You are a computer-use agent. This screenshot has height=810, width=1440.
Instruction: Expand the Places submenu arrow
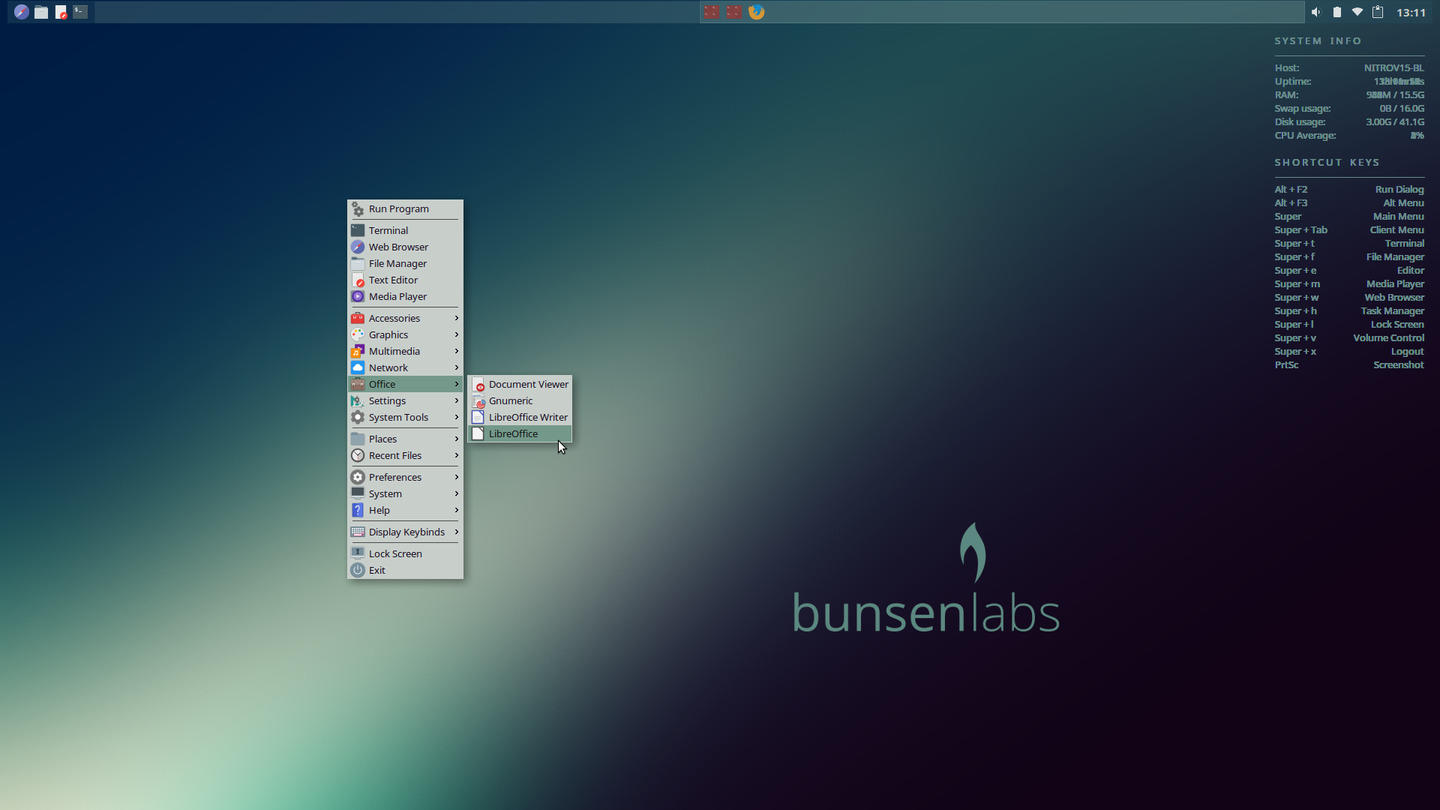[x=457, y=439]
